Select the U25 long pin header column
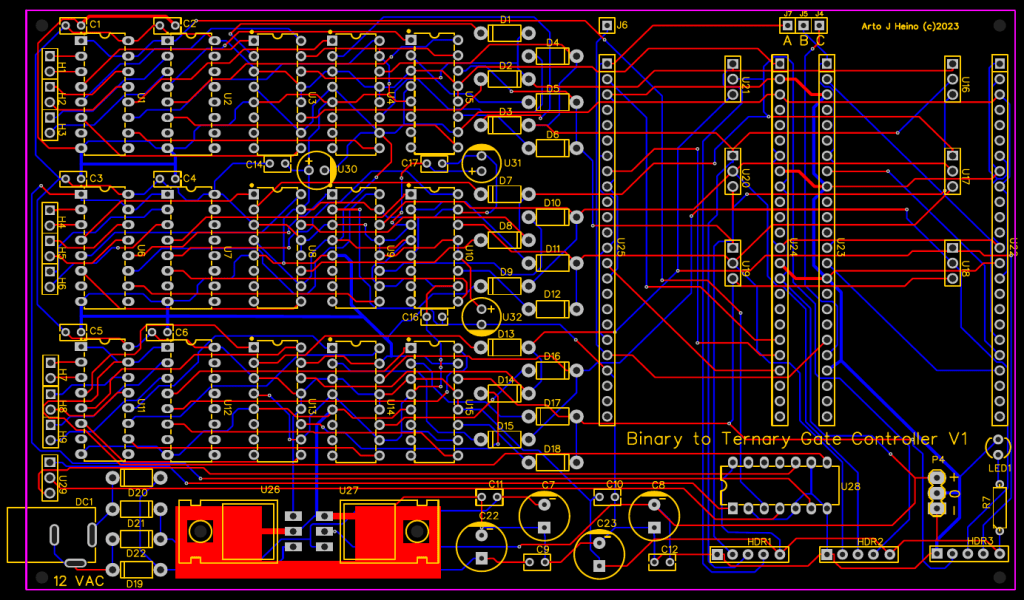Image resolution: width=1024 pixels, height=600 pixels. pyautogui.click(x=606, y=240)
